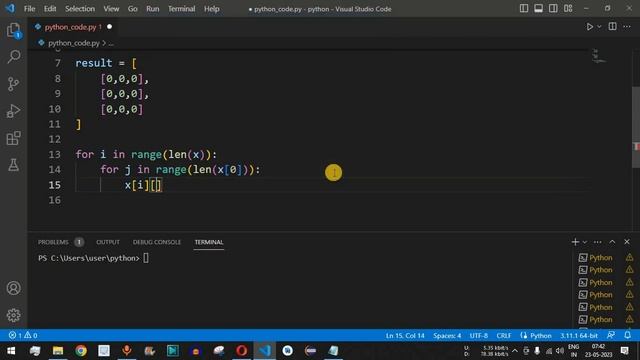Open notifications bell in status bar

pos(627,335)
